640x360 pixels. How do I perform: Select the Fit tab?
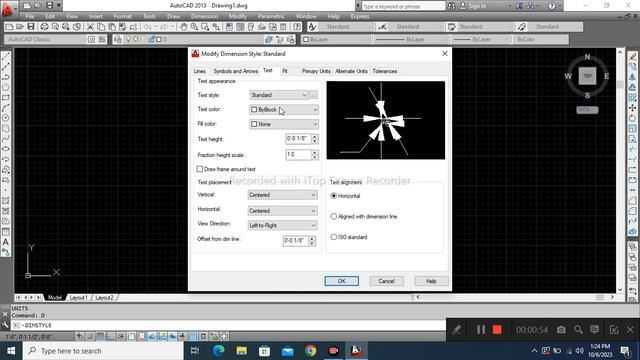[x=285, y=71]
